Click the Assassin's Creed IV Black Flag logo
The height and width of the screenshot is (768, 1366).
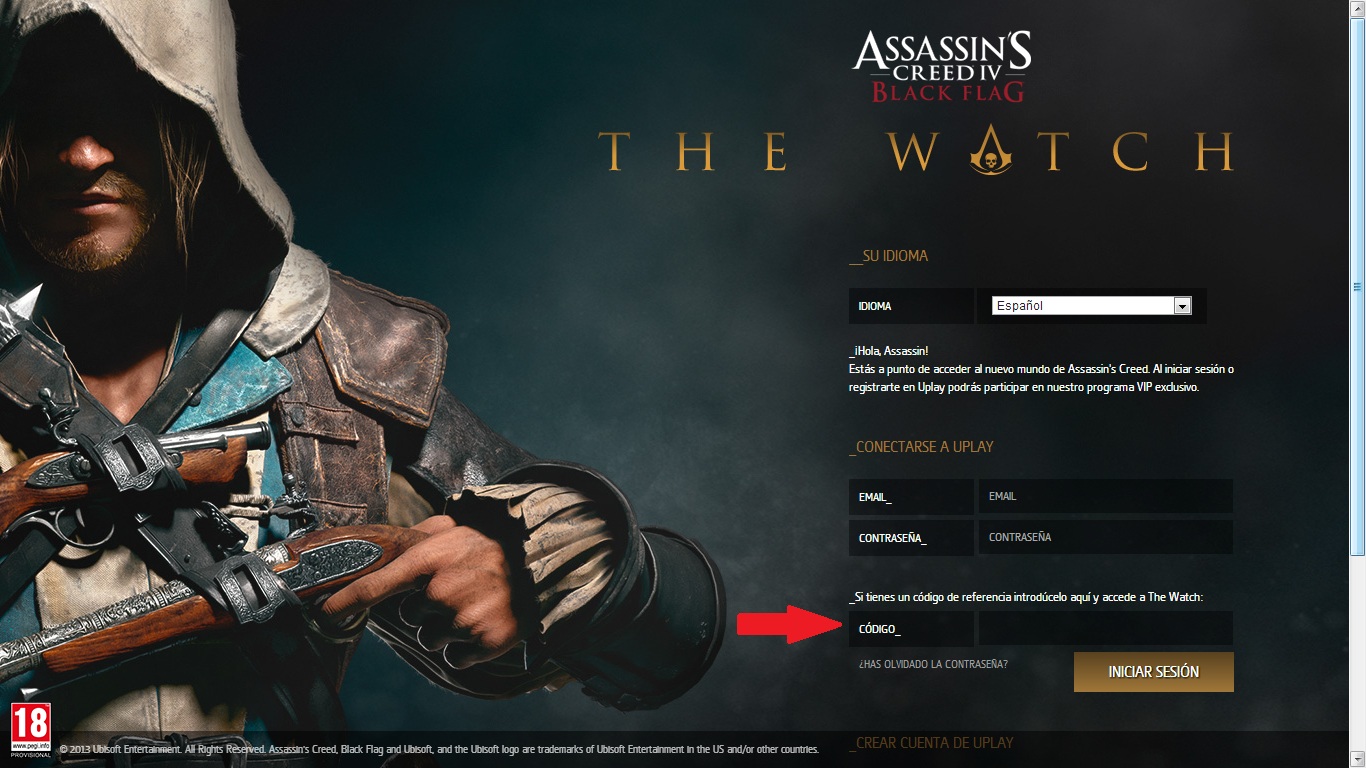942,66
